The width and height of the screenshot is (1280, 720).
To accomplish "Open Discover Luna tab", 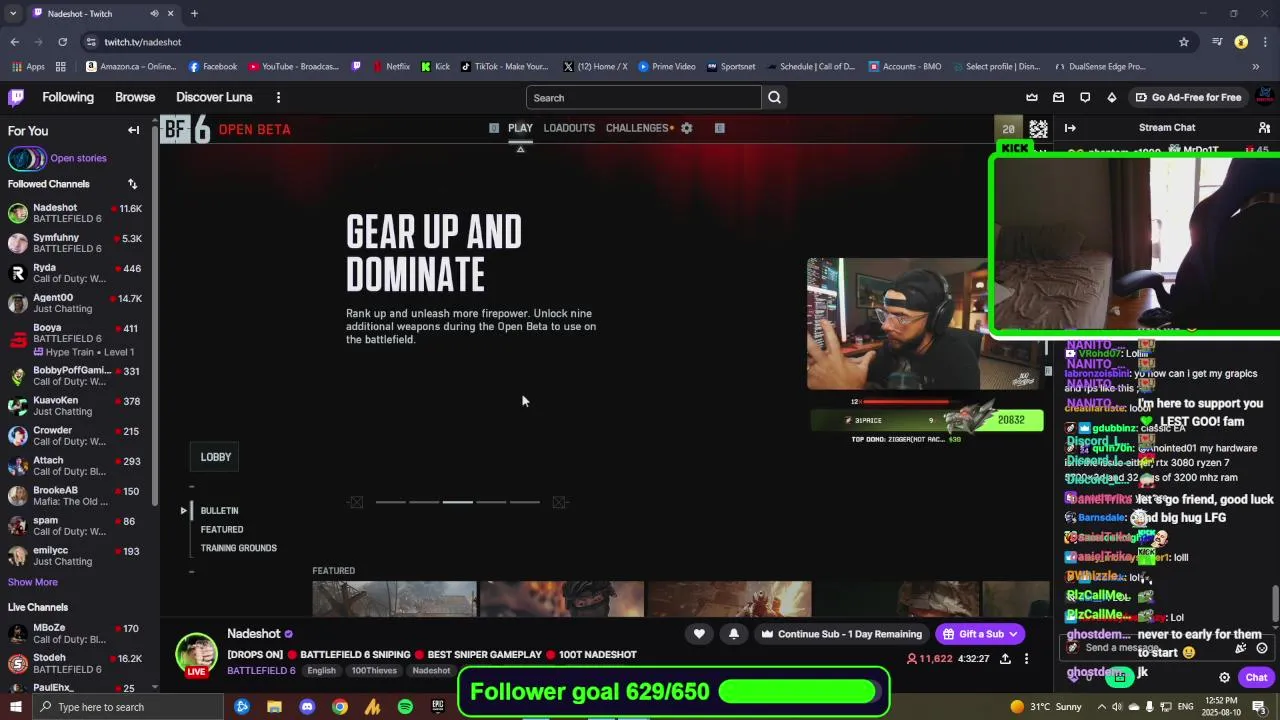I will [x=214, y=97].
